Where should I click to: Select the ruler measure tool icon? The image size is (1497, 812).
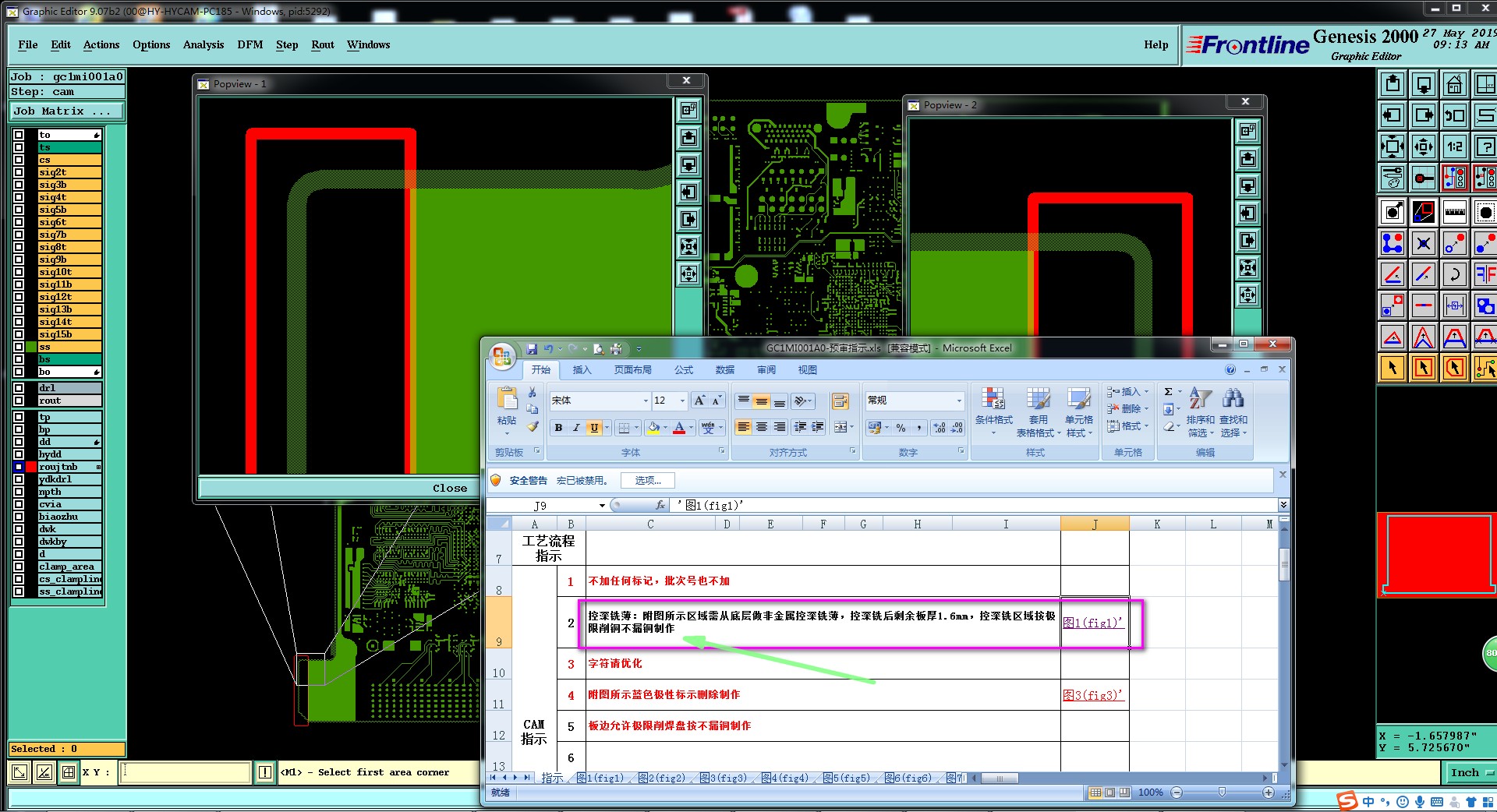point(1455,212)
